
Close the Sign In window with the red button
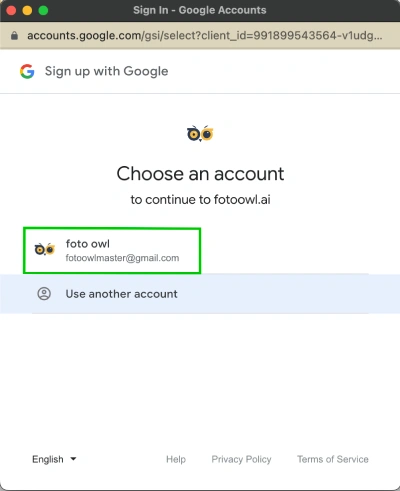11,10
